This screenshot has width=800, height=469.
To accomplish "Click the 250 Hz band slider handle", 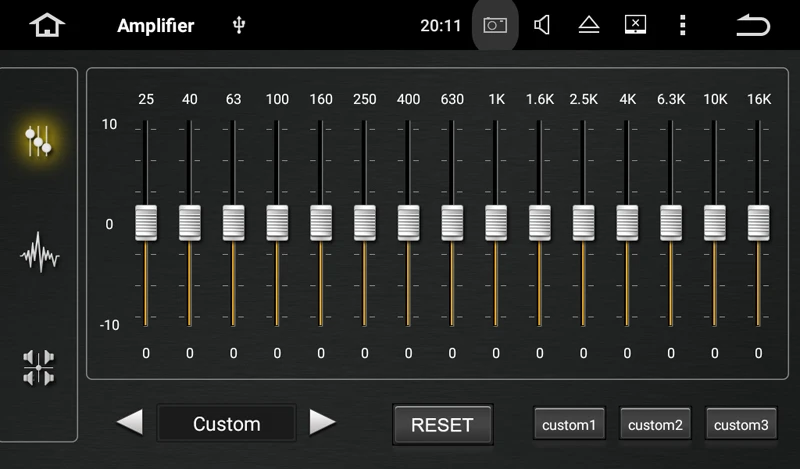I will [x=365, y=223].
